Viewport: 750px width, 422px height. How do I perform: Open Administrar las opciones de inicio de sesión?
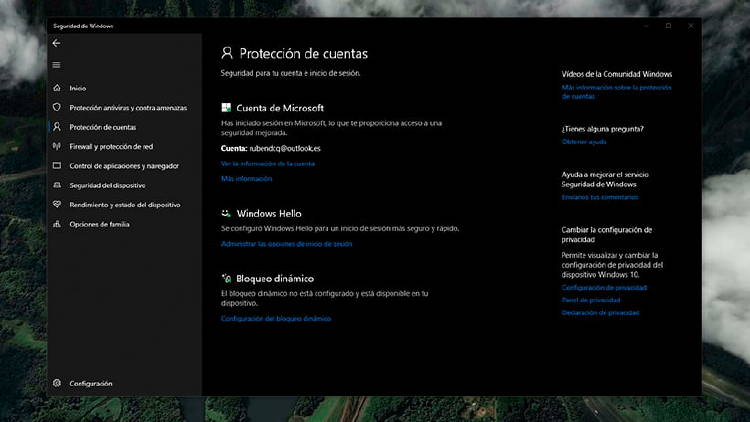[287, 244]
